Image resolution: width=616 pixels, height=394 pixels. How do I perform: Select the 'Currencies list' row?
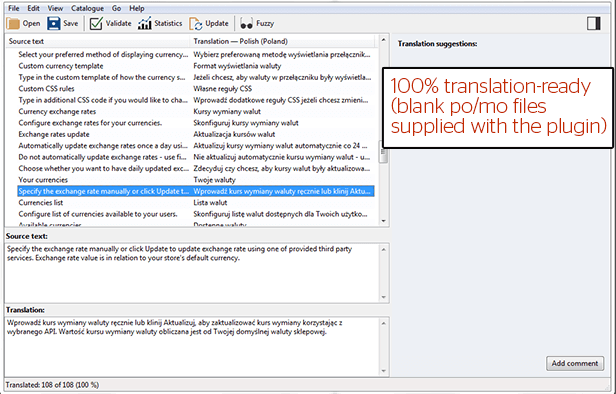click(196, 203)
